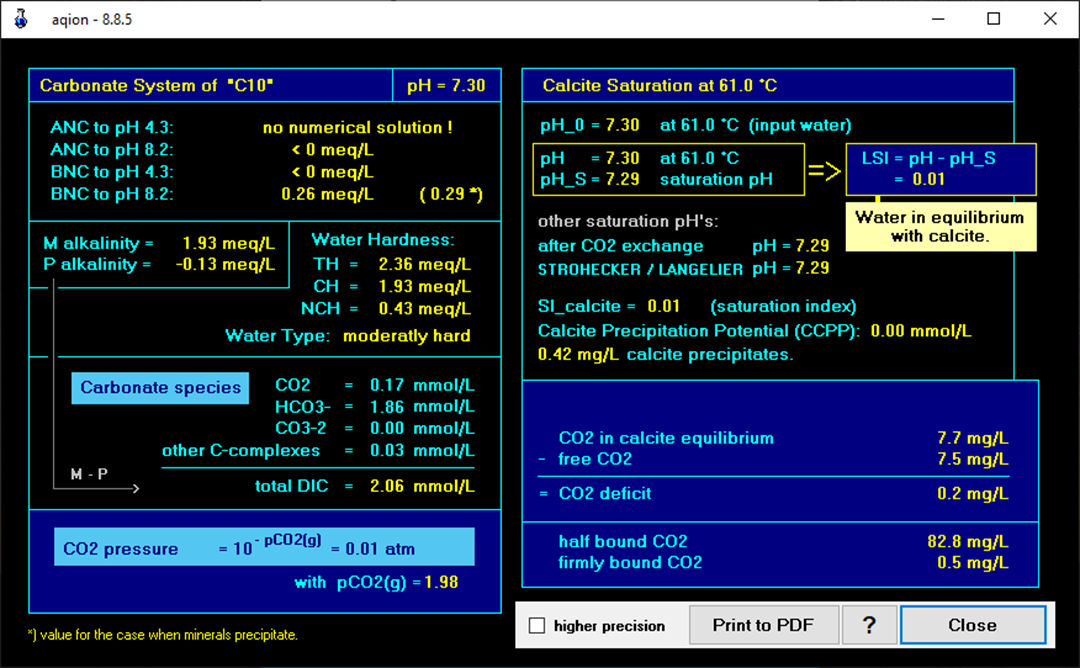Click 'M alkalinity =' label

tap(98, 243)
